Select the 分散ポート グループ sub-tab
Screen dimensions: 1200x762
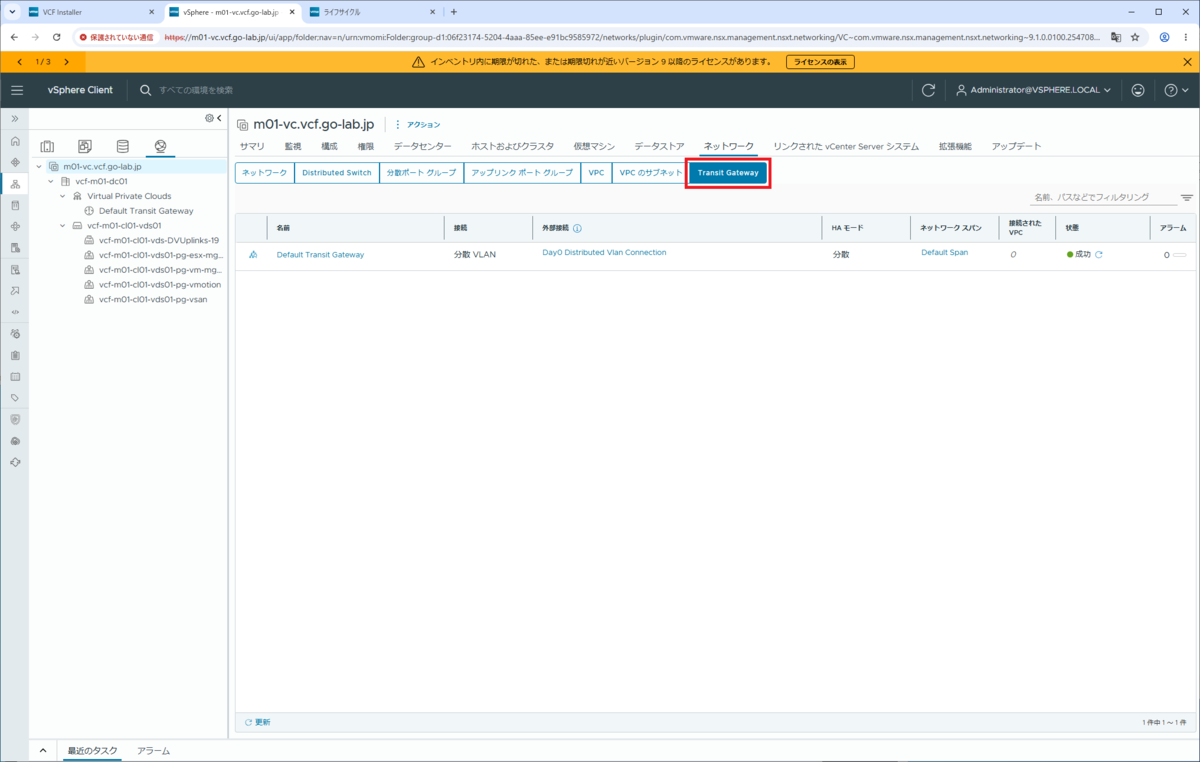(421, 173)
